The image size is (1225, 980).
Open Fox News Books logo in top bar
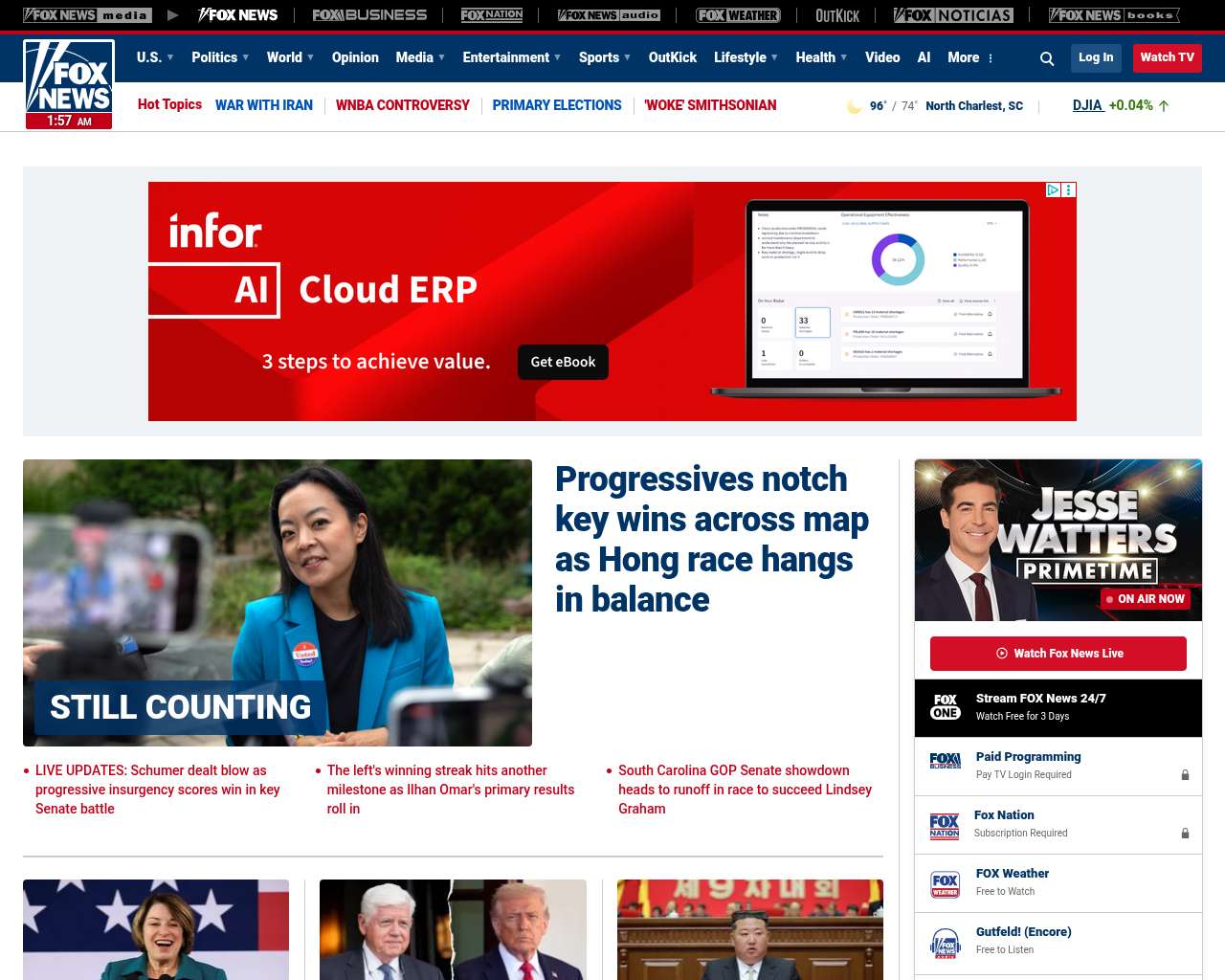pyautogui.click(x=1114, y=15)
